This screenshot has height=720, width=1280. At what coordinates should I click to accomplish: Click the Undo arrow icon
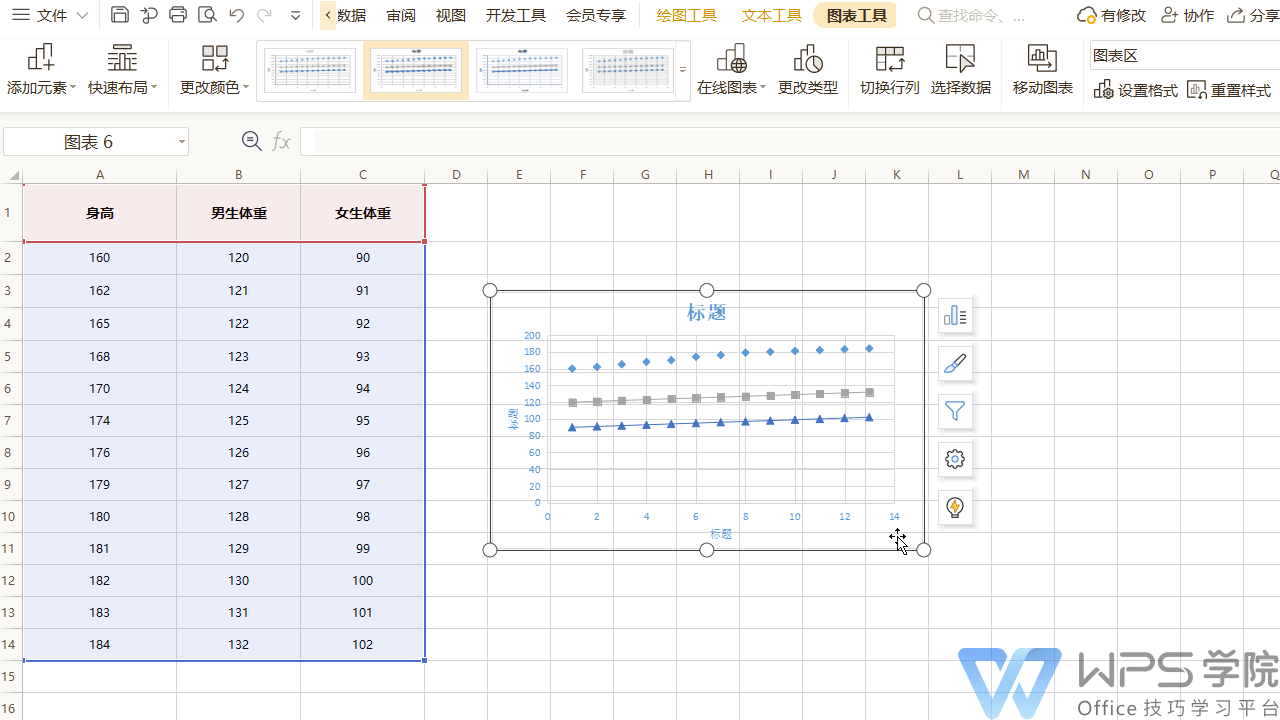236,15
